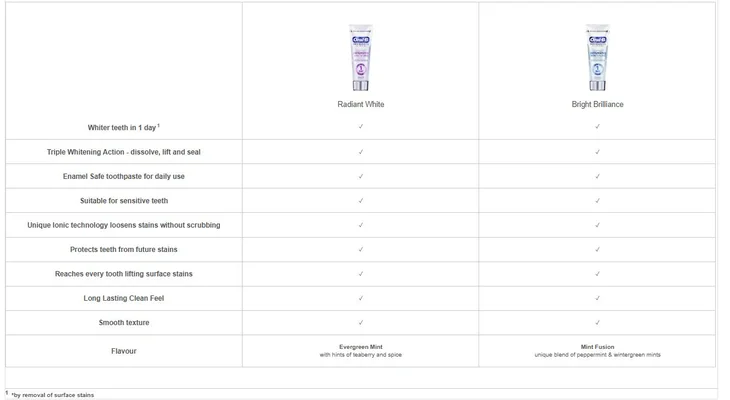730x400 pixels.
Task: Click Bright Brilliance checkmark for Reaches every tooth
Action: pyautogui.click(x=597, y=273)
